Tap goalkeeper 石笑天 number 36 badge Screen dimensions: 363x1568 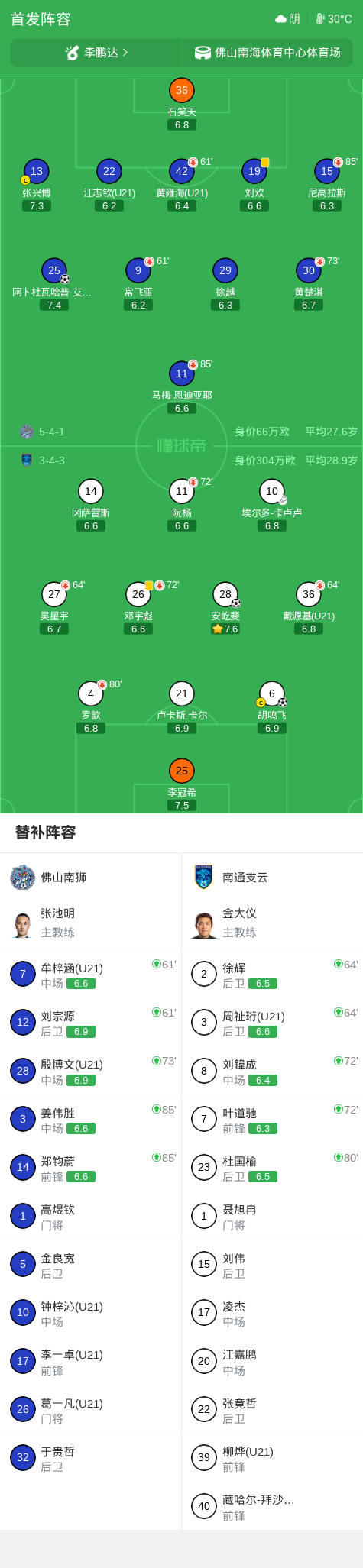182,90
